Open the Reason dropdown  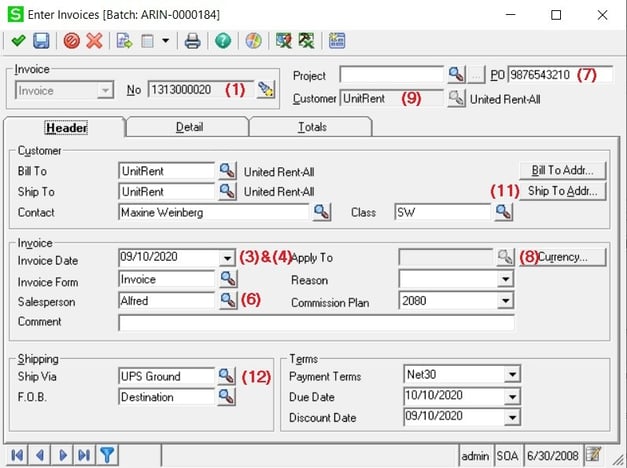505,279
